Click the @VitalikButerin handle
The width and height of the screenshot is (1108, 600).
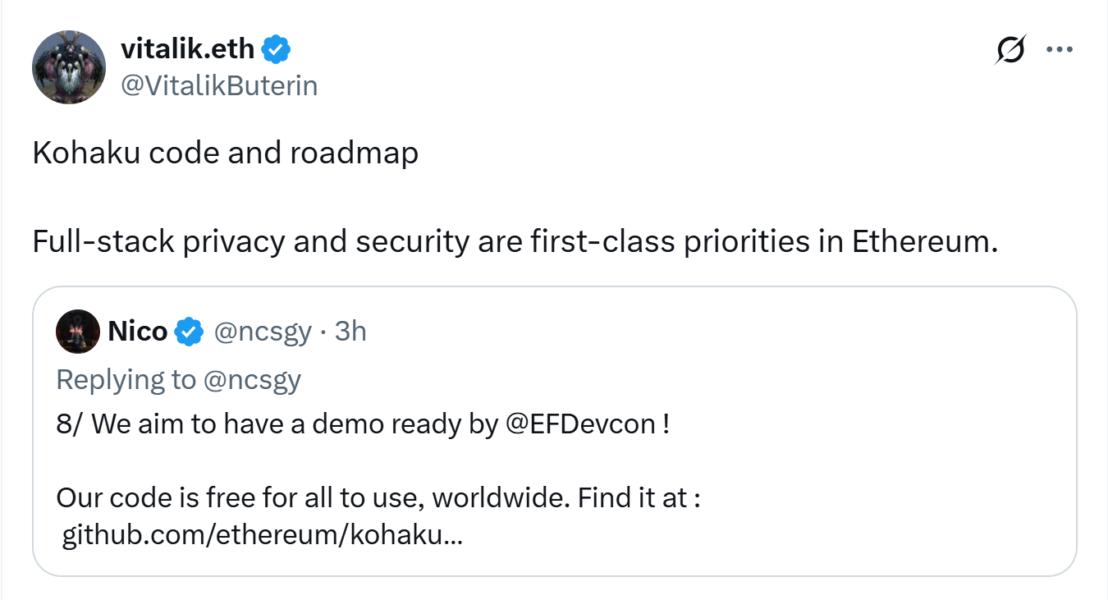point(218,86)
